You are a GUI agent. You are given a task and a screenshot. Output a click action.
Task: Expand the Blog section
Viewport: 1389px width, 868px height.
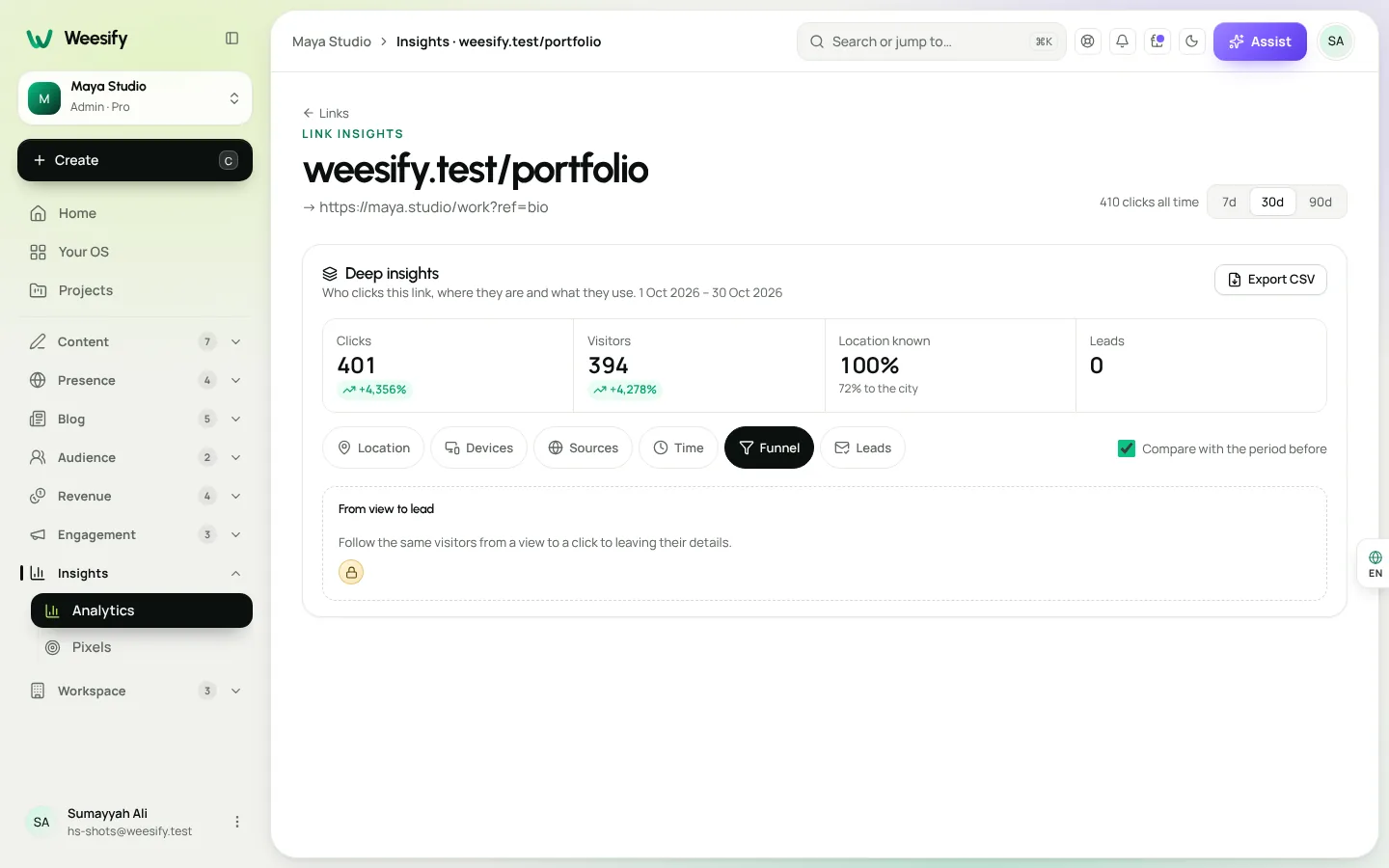click(135, 419)
